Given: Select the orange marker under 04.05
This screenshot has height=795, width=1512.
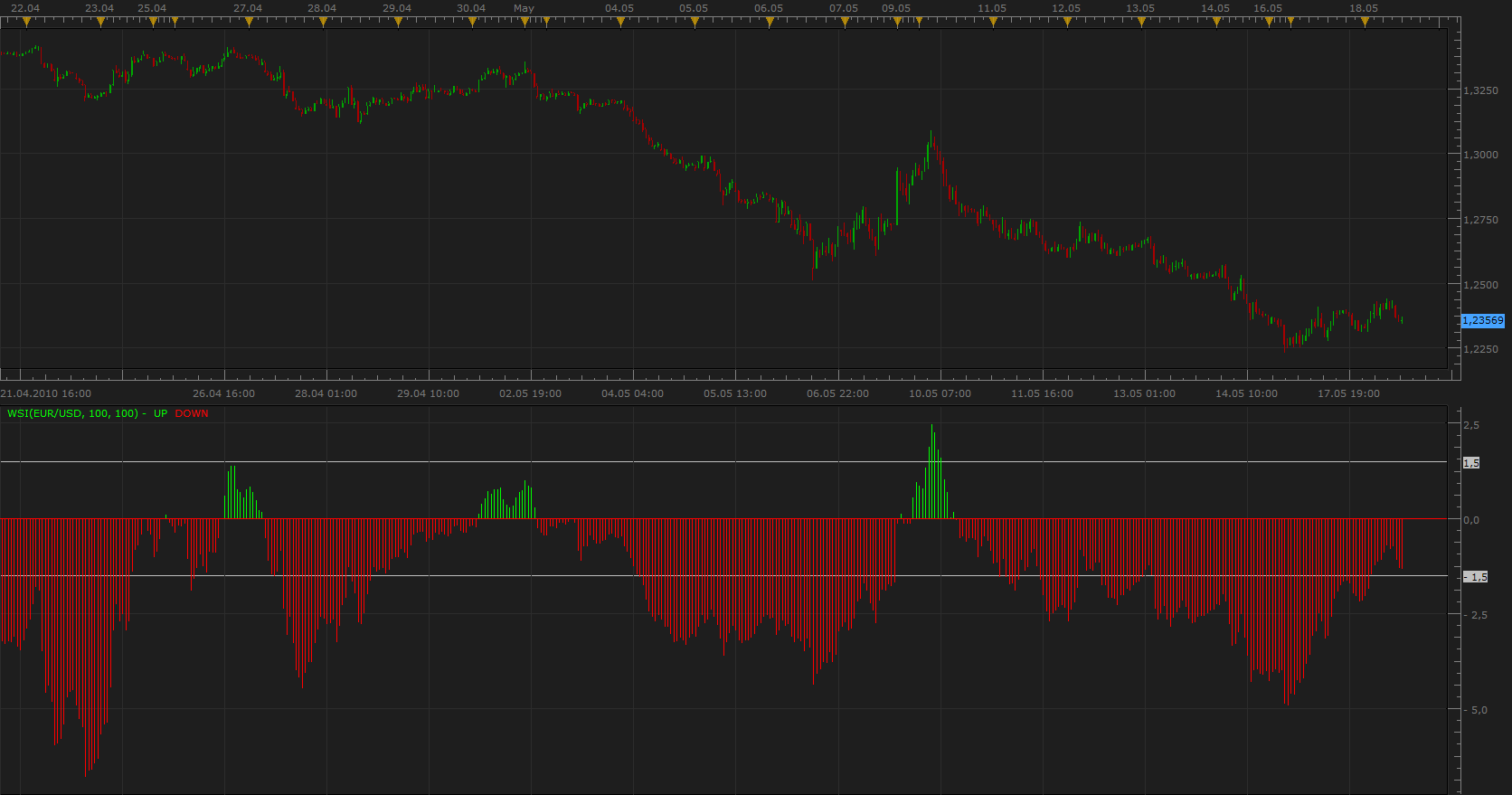Looking at the screenshot, I should pos(621,22).
